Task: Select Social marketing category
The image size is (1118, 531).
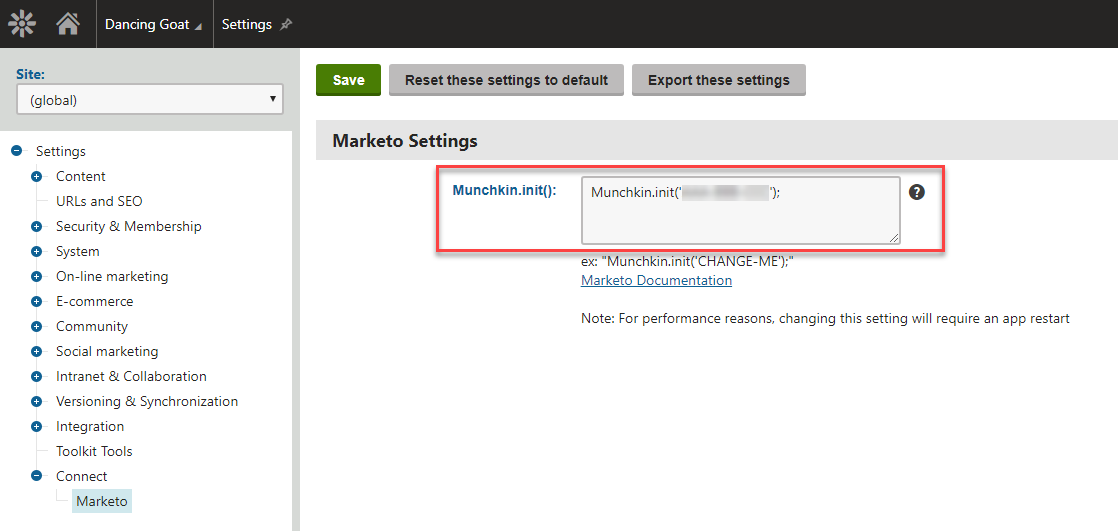Action: [x=107, y=351]
